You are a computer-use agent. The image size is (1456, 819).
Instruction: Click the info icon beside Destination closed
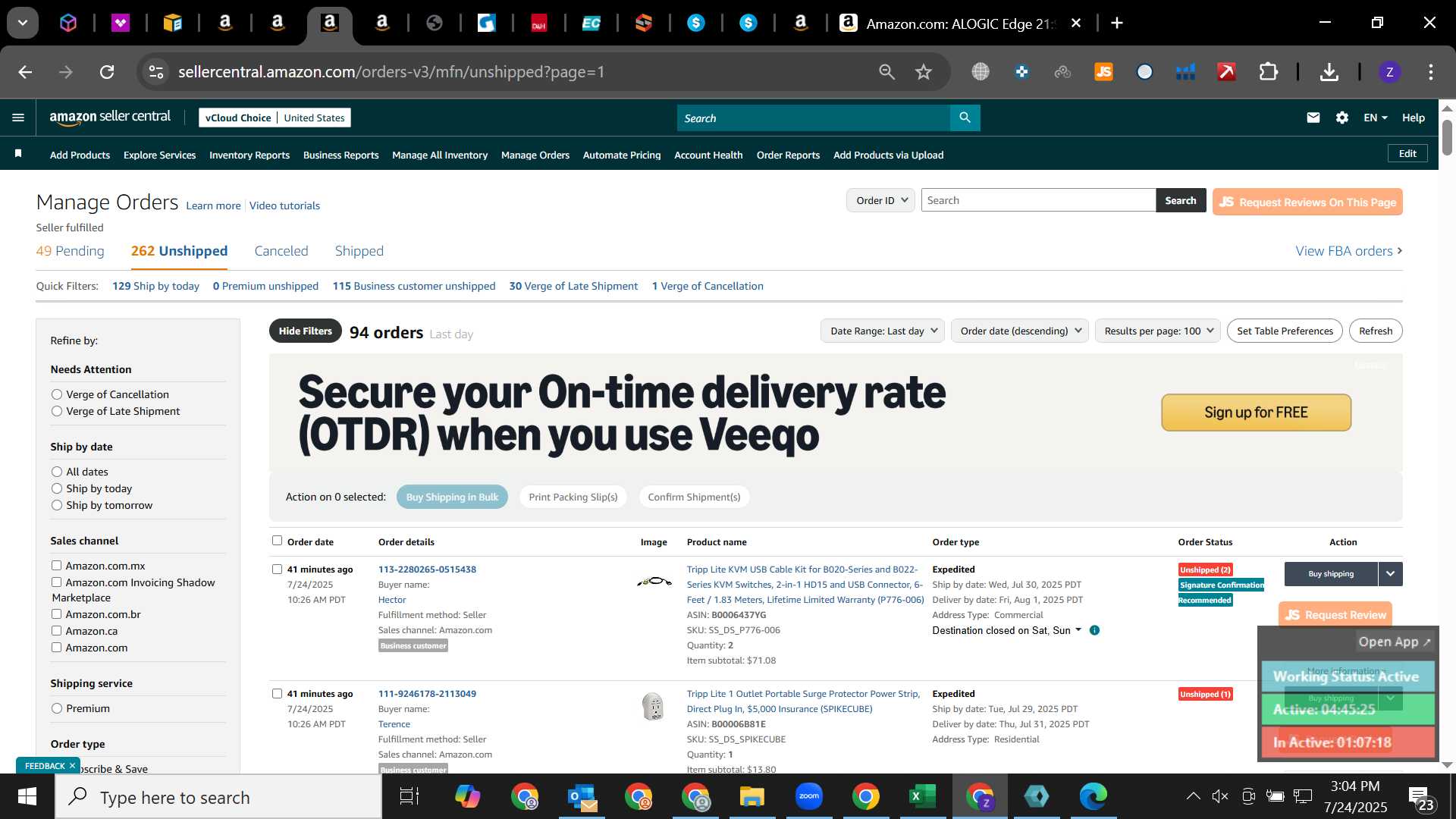(1094, 630)
